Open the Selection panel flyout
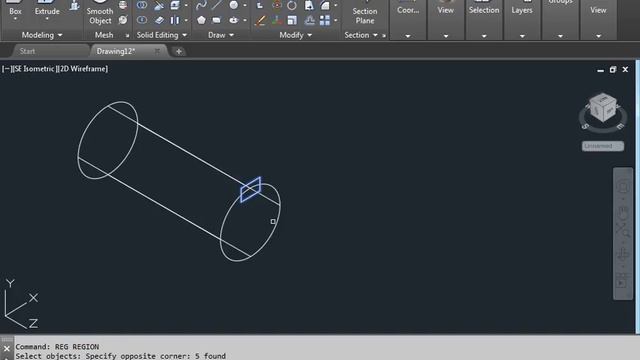The height and width of the screenshot is (360, 640). (484, 36)
